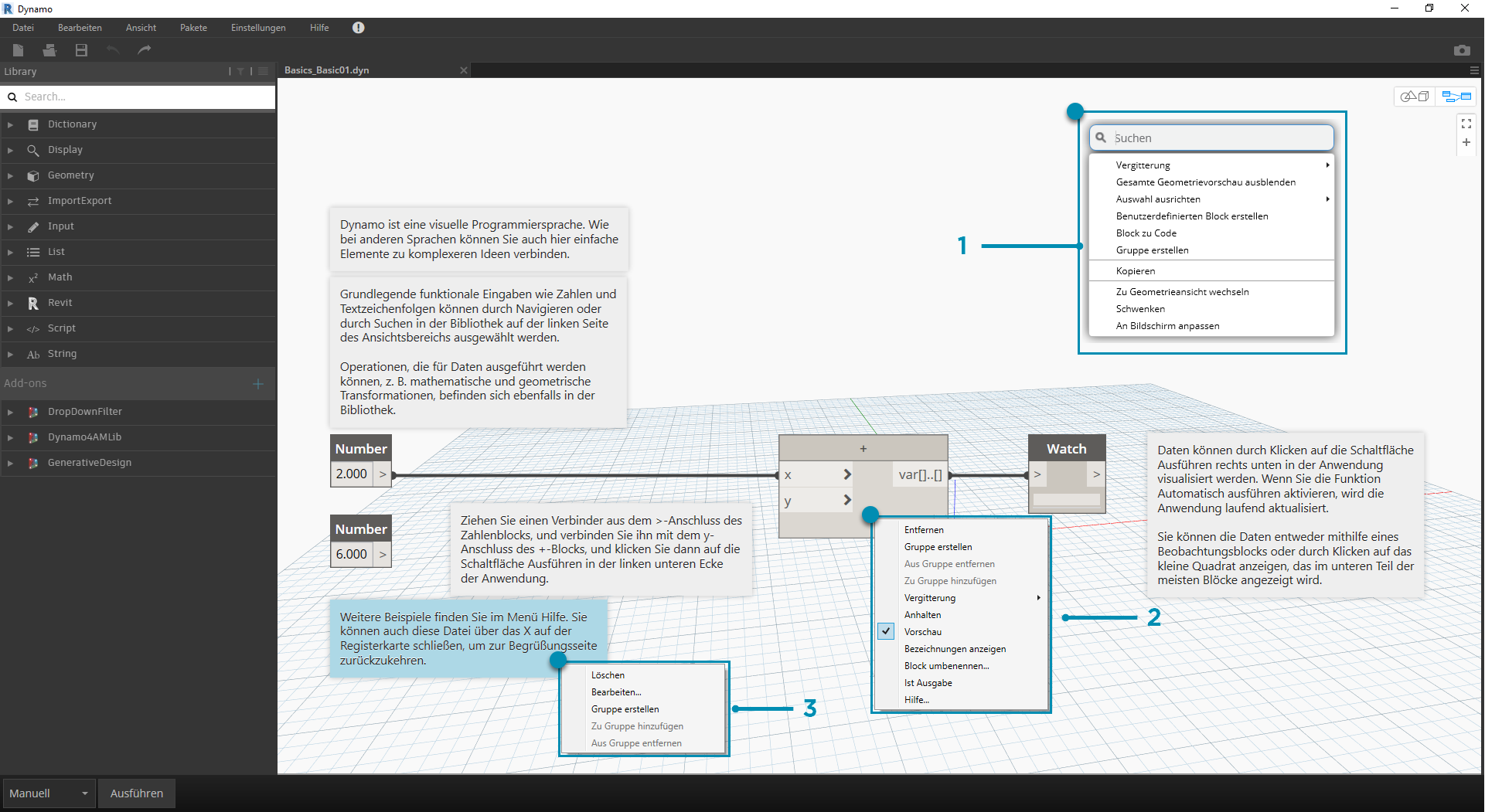The image size is (1485, 812).
Task: Click output port of Number 6.000 node
Action: pos(383,555)
